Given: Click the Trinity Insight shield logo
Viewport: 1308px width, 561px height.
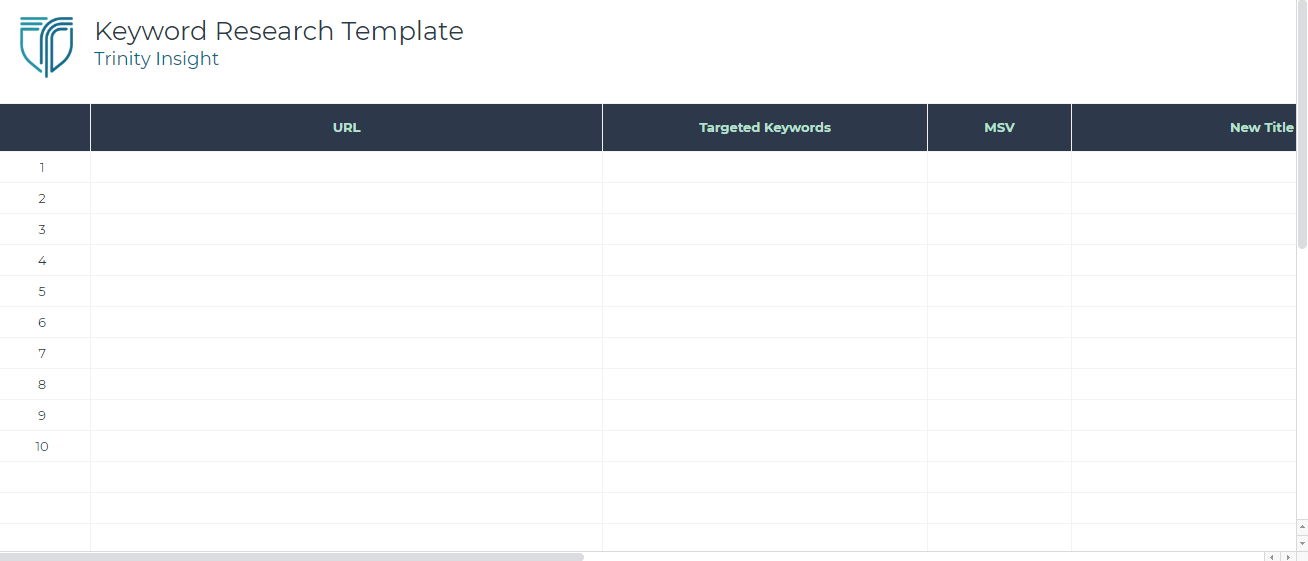Looking at the screenshot, I should 46,45.
